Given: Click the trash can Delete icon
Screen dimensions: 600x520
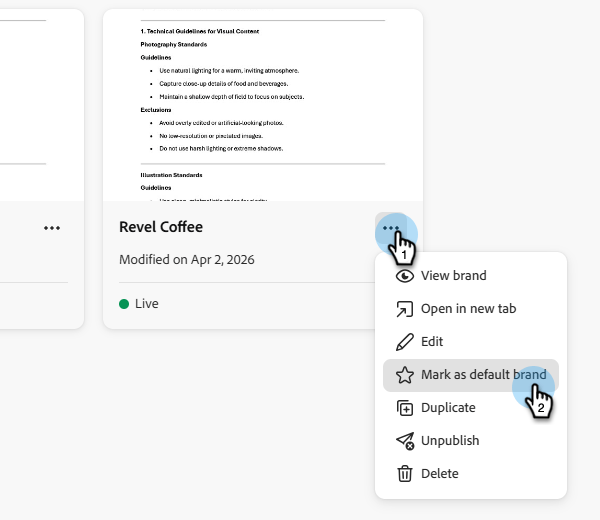Looking at the screenshot, I should [405, 474].
